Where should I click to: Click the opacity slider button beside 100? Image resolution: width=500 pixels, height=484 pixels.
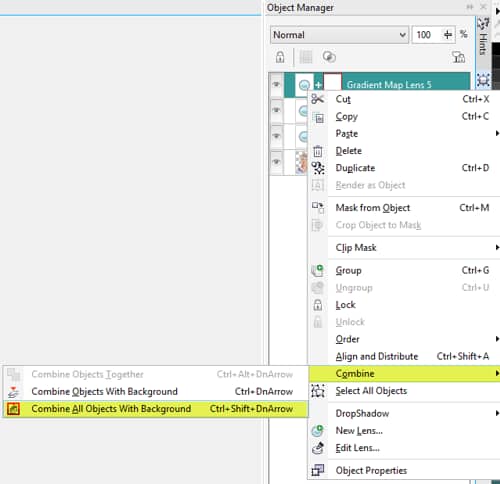point(448,35)
